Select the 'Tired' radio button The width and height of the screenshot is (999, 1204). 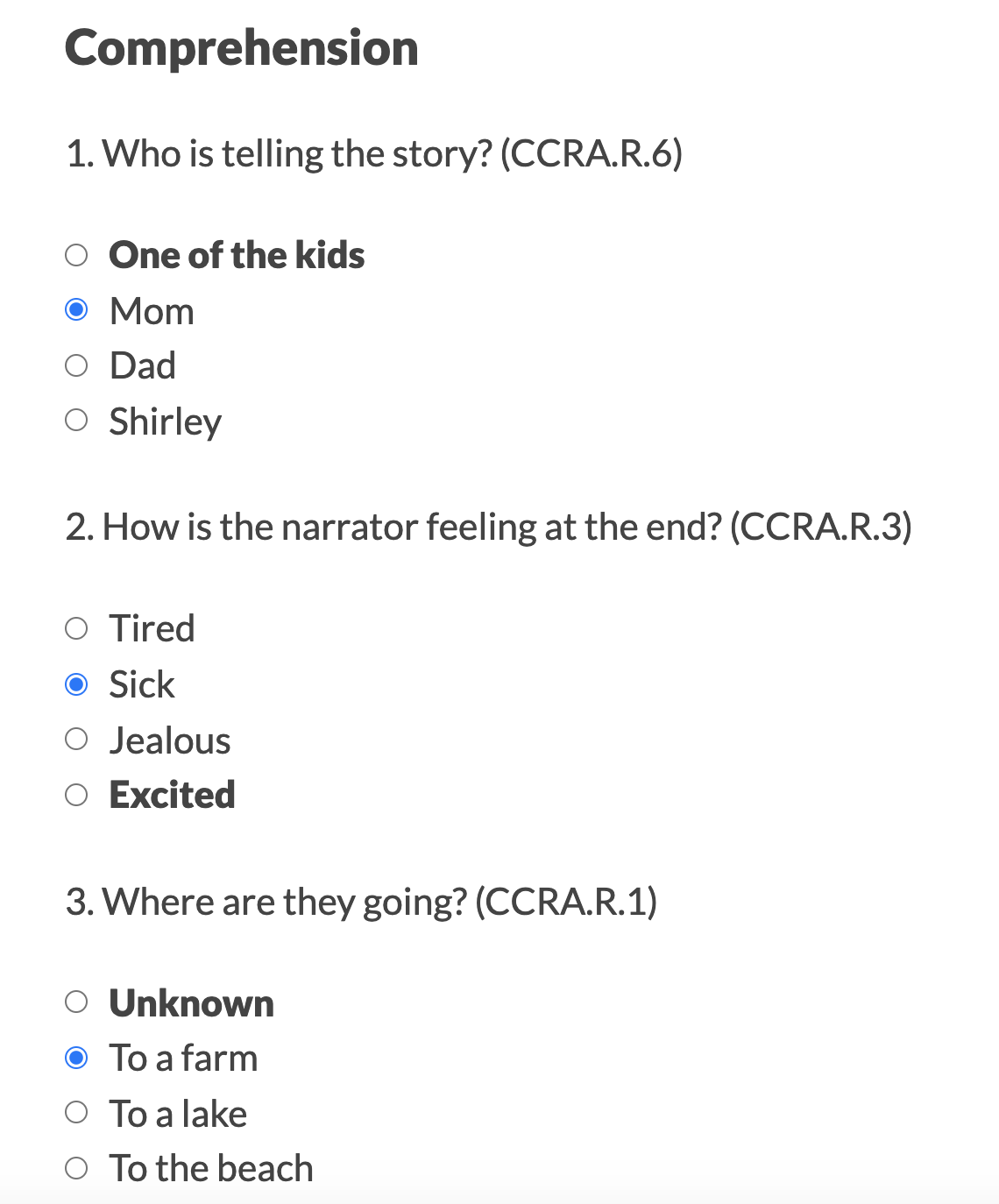77,628
